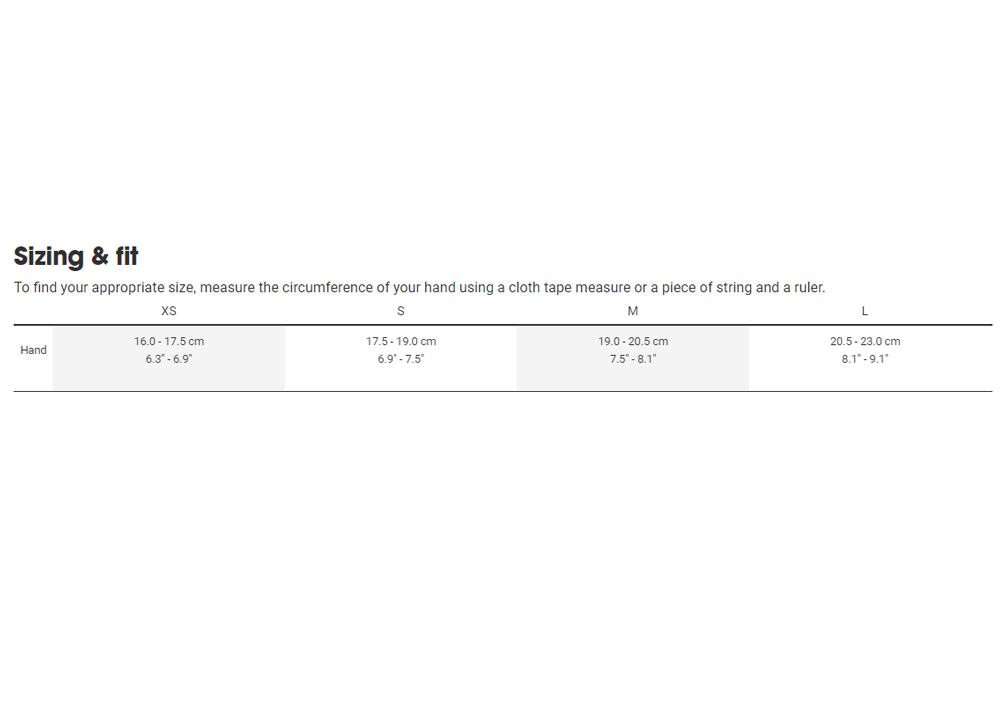This screenshot has width=1000, height=715.
Task: Click the '20.5 - 23.0 cm' value
Action: 865,342
